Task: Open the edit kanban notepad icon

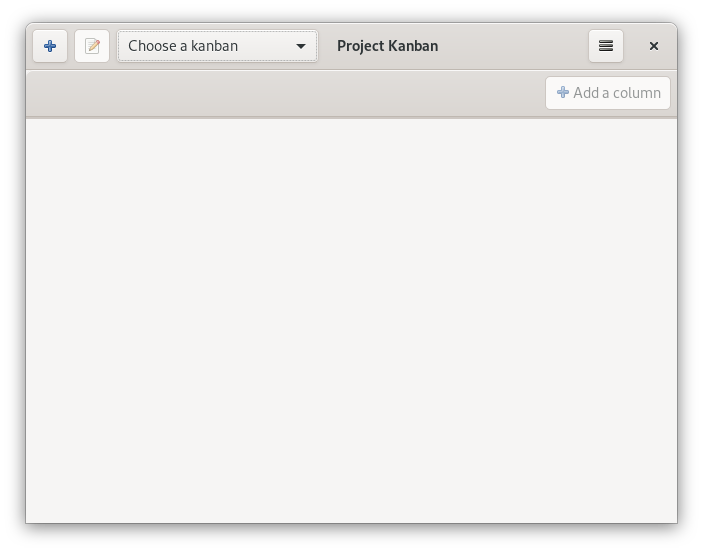Action: coord(92,46)
